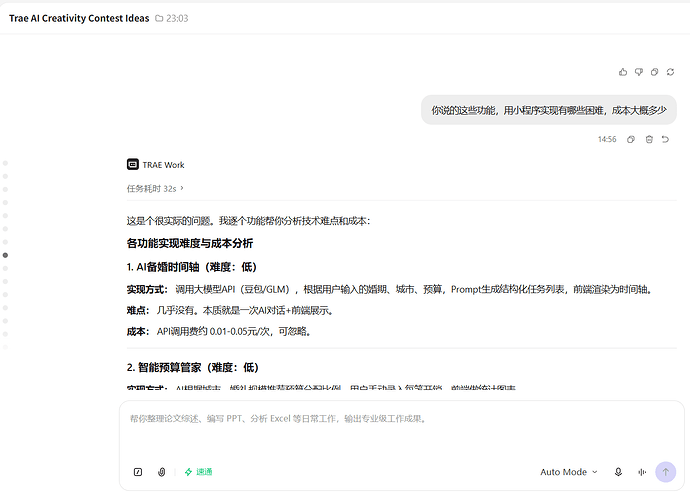Send the message with the purple arrow button
Viewport: 690px width, 492px height.
665,472
